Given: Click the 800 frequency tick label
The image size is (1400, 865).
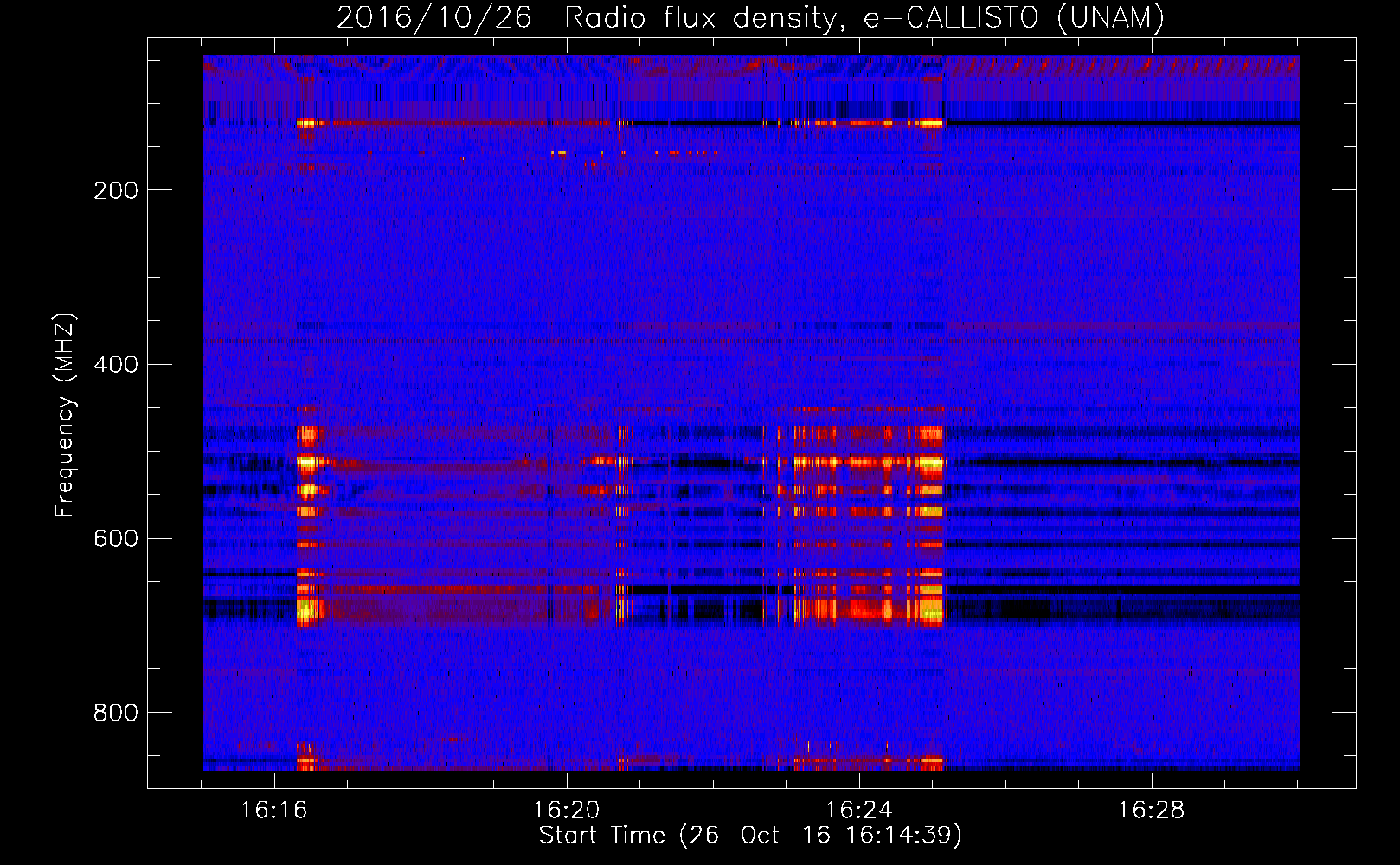Looking at the screenshot, I should [116, 712].
